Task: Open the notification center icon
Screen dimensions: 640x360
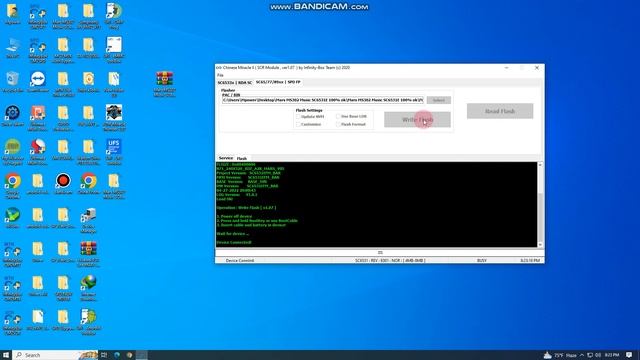Action: 629,355
